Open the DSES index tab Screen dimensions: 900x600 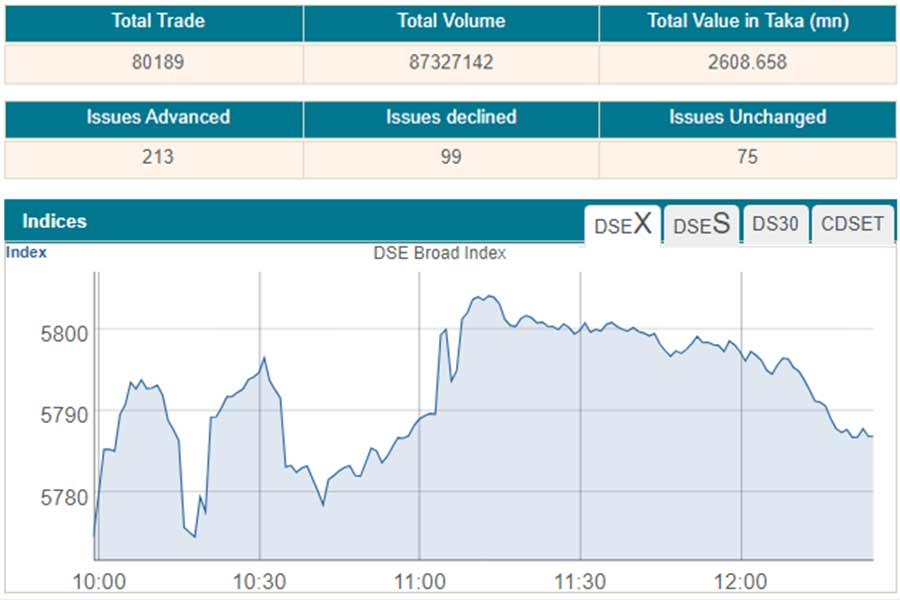(x=701, y=224)
